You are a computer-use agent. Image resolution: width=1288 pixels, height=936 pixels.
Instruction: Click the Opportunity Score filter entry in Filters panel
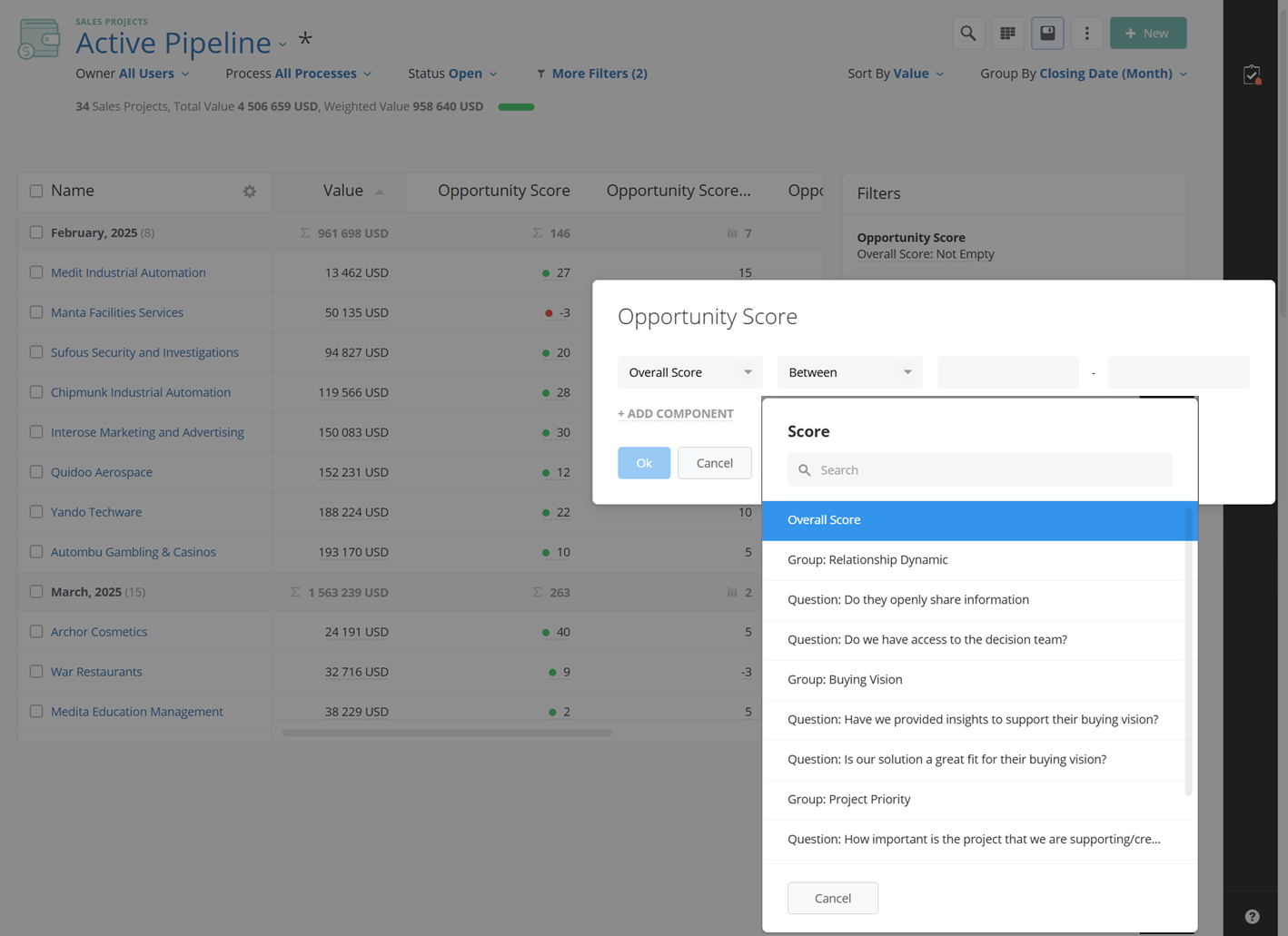click(x=926, y=246)
